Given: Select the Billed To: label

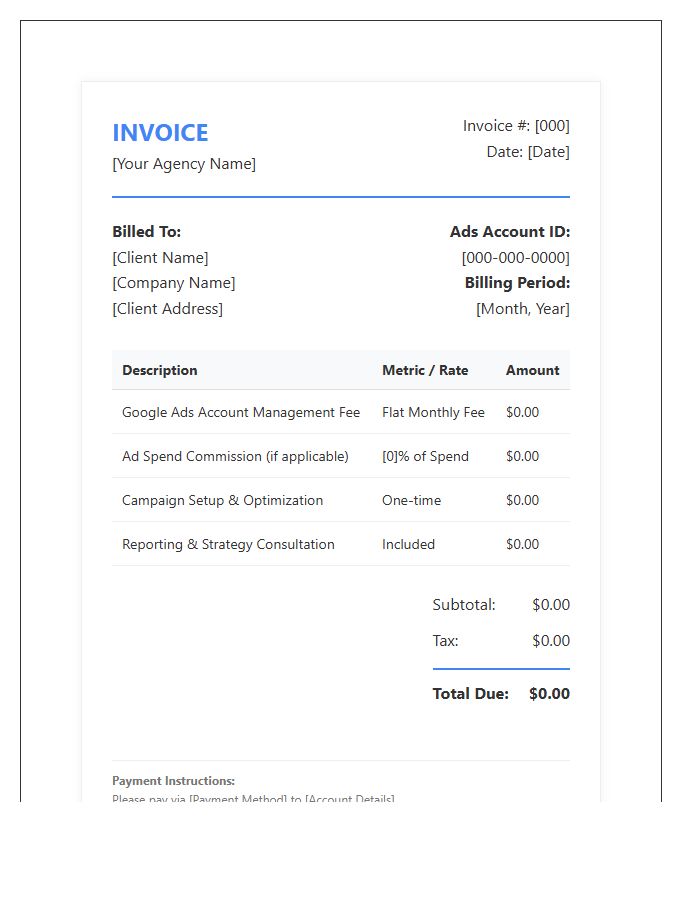Looking at the screenshot, I should pos(147,232).
